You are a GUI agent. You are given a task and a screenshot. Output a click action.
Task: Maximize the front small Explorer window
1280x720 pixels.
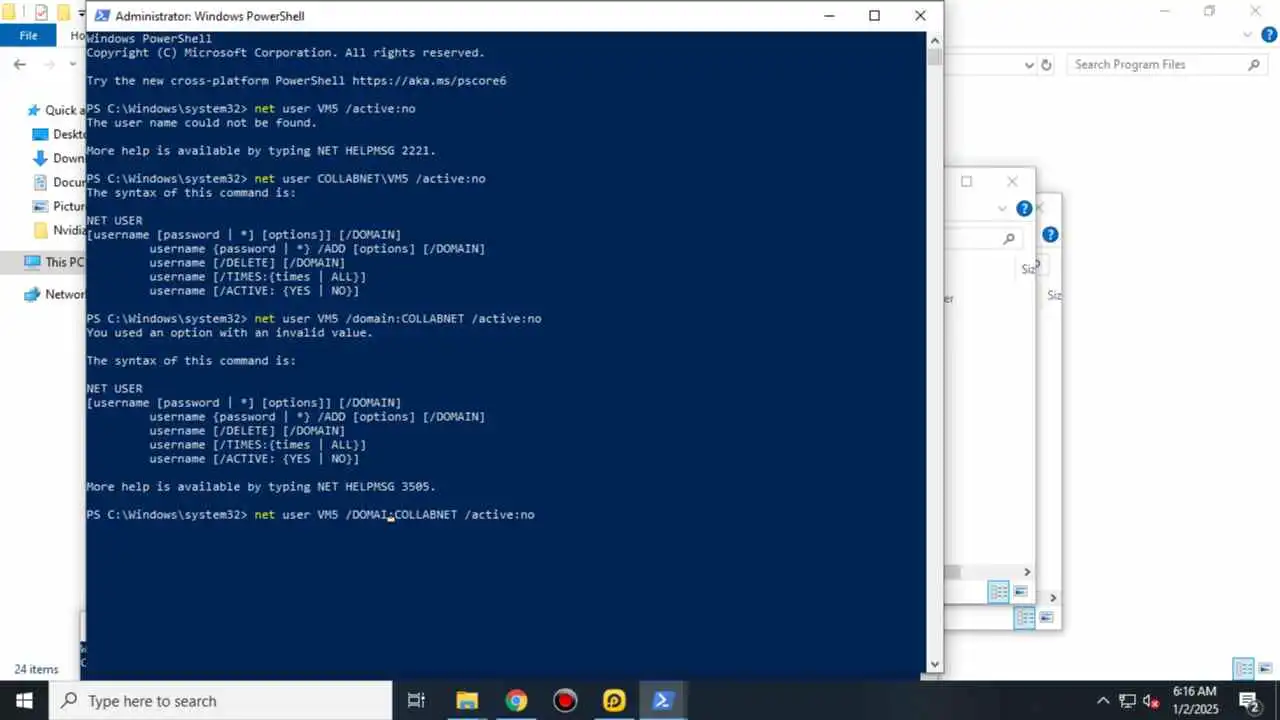tap(966, 181)
